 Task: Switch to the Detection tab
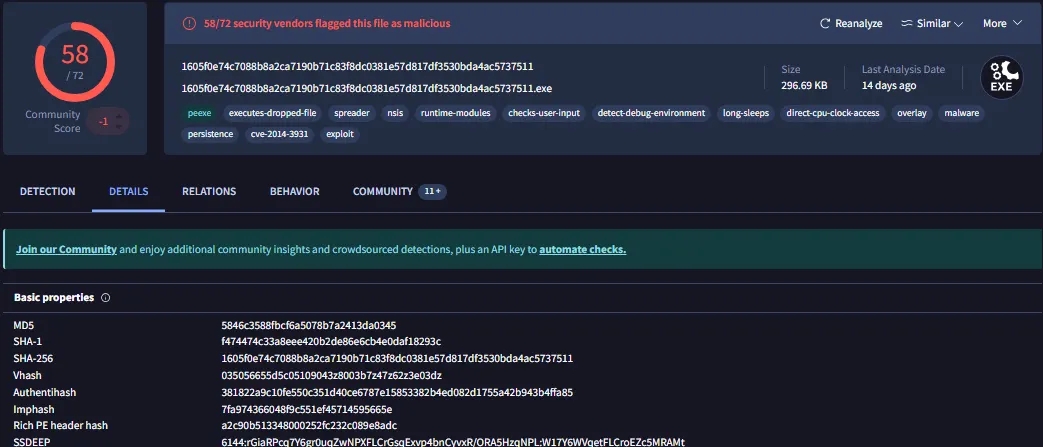47,191
